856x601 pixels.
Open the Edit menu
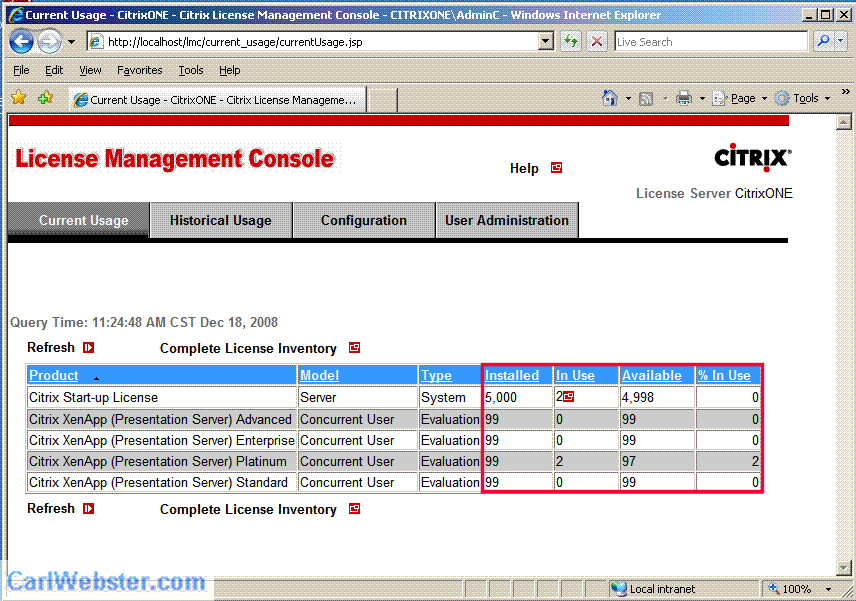coord(54,70)
